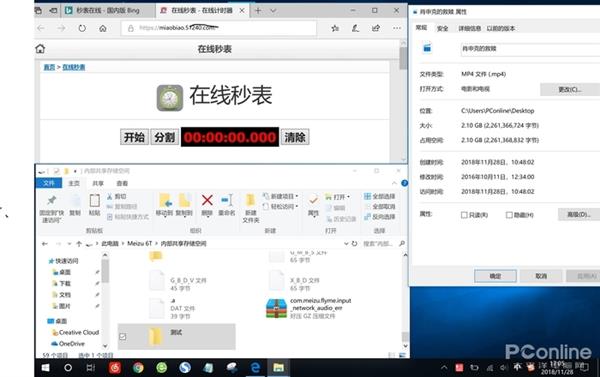Expand the Explorer address history dropdown
Viewport: 600px width, 377px height.
(x=346, y=243)
